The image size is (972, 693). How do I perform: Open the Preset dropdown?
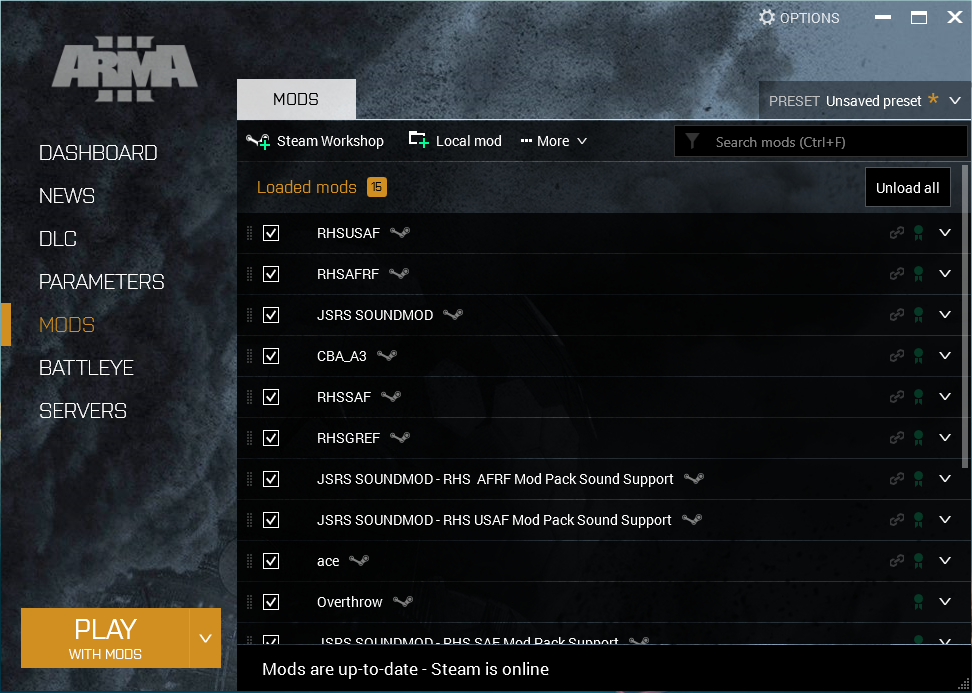(x=955, y=101)
